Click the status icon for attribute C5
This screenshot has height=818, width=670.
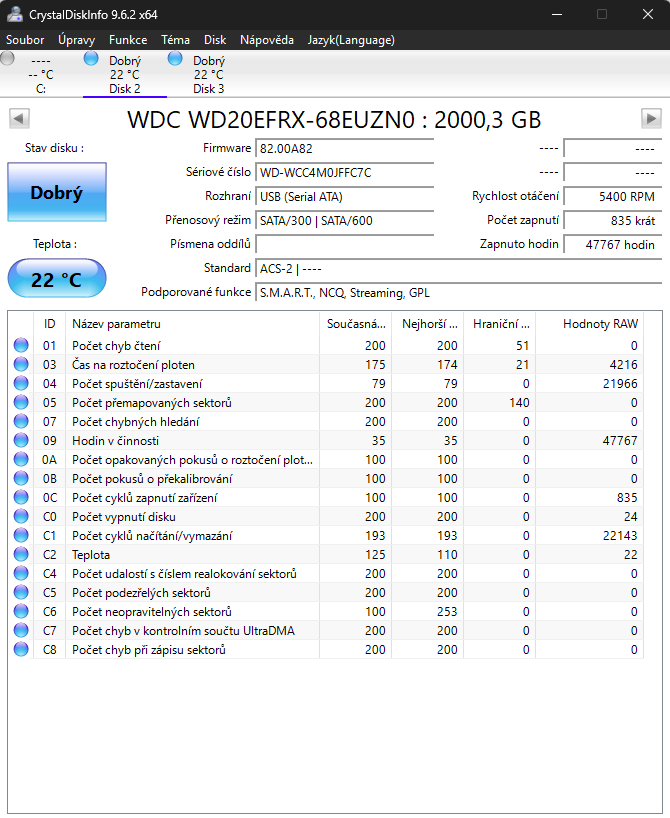(21, 592)
